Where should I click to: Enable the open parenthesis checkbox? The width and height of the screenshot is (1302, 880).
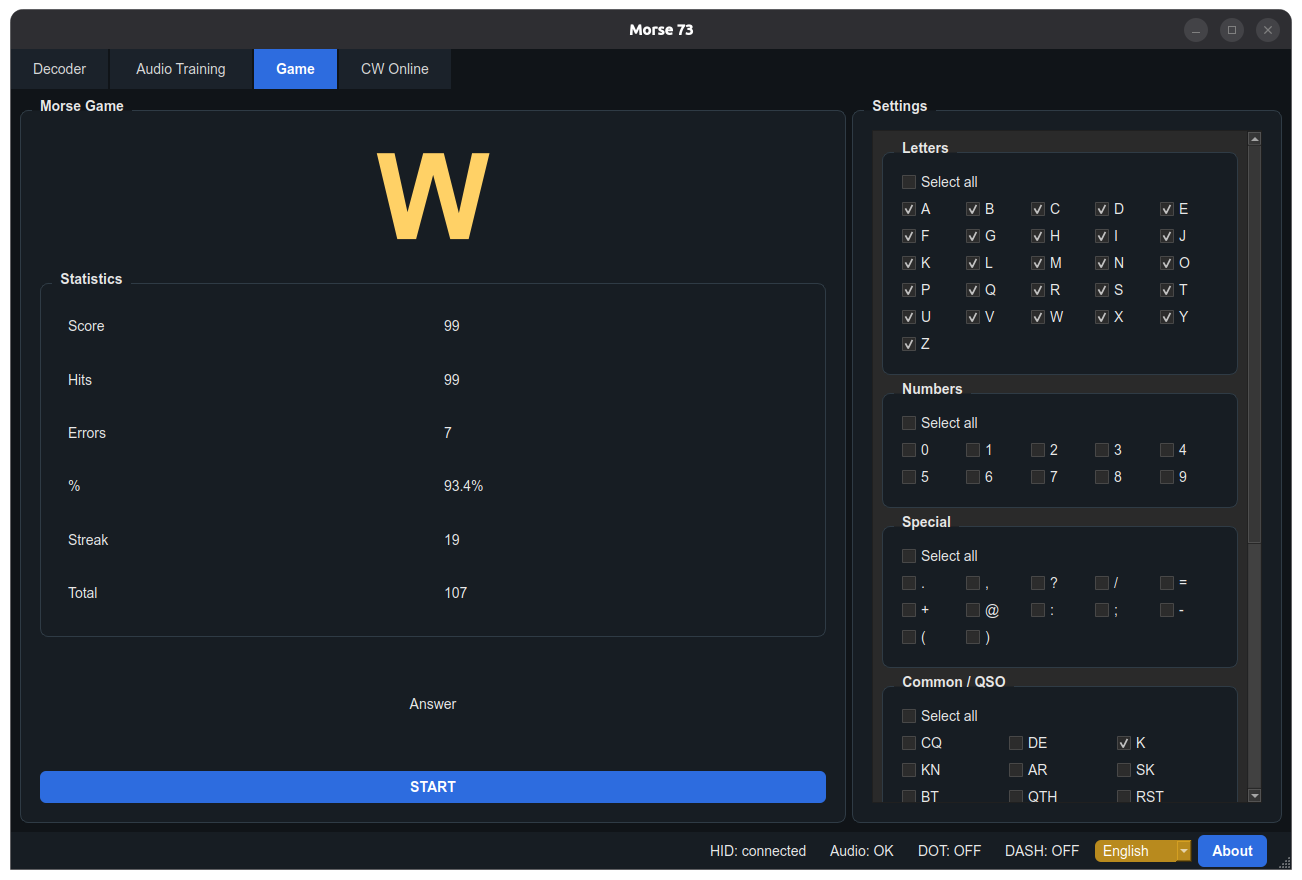click(x=909, y=637)
